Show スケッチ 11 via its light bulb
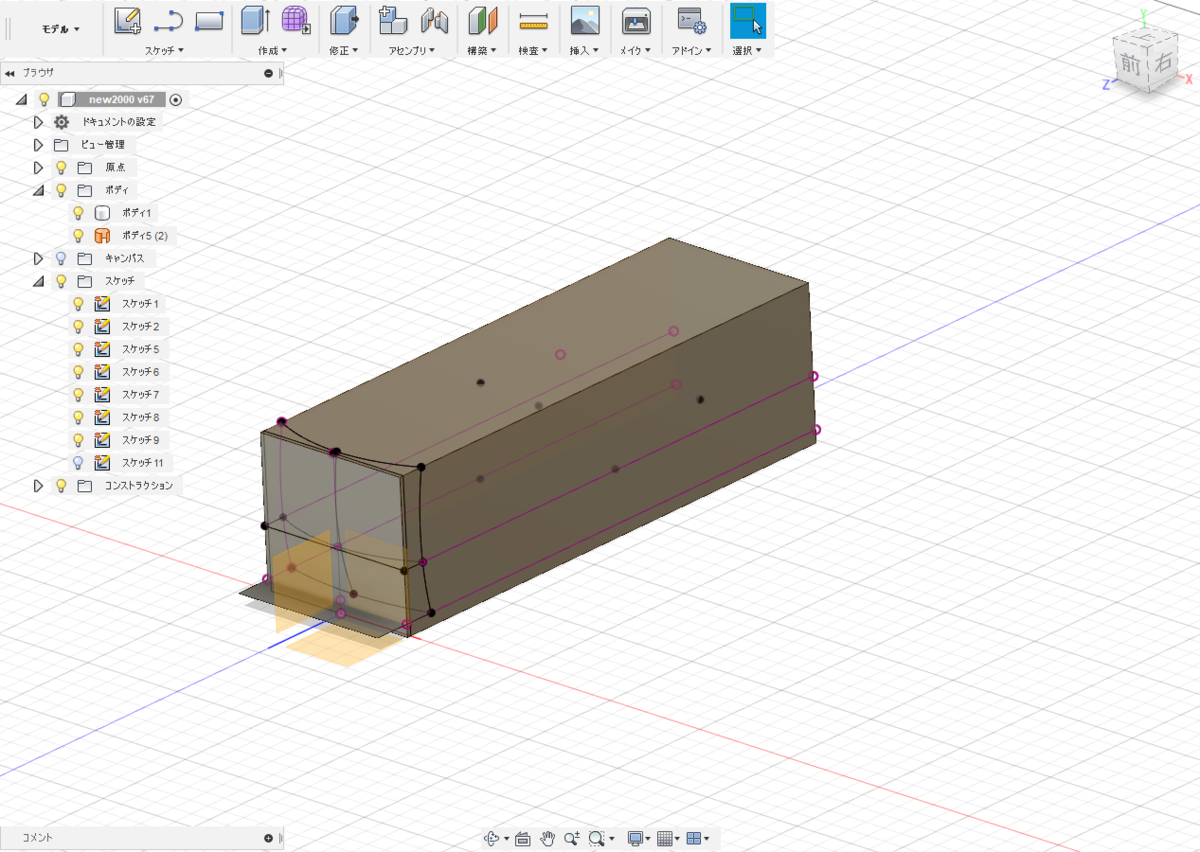The image size is (1200, 852). point(78,463)
